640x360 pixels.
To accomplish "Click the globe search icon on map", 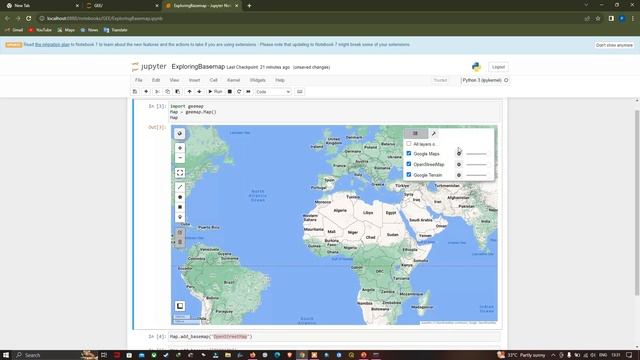I will point(180,133).
